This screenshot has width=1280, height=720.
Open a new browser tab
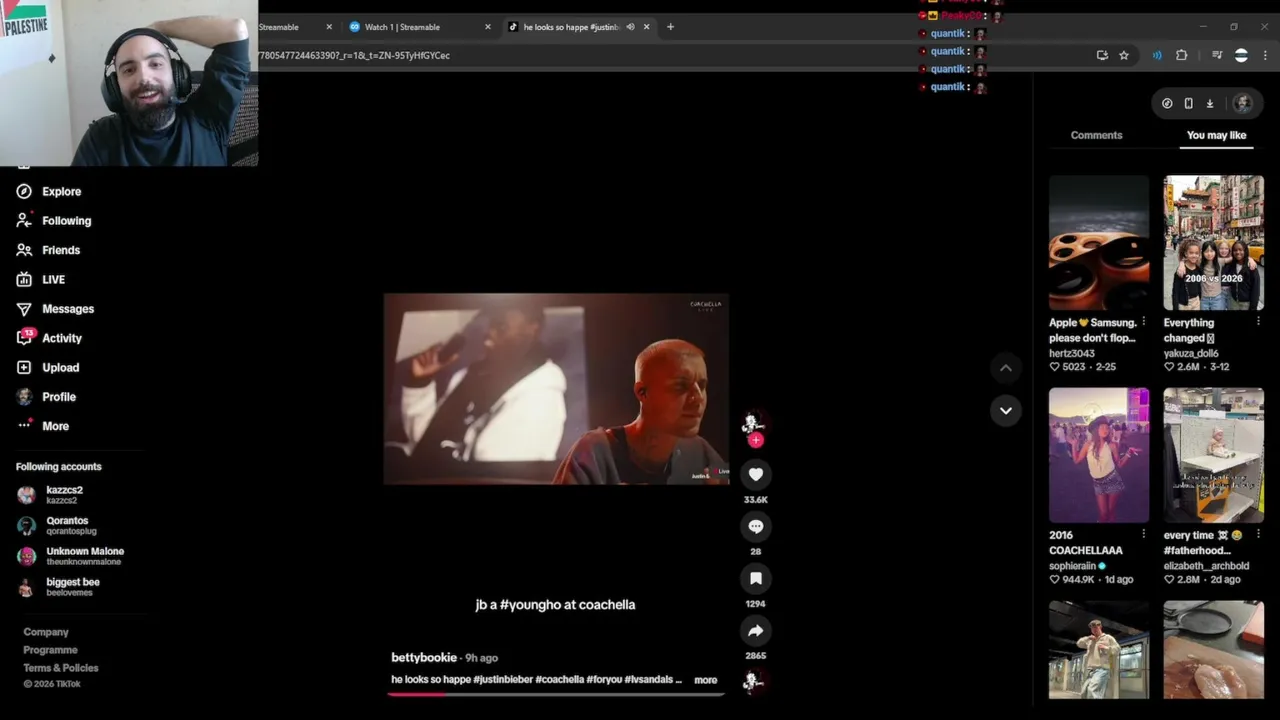click(x=670, y=27)
